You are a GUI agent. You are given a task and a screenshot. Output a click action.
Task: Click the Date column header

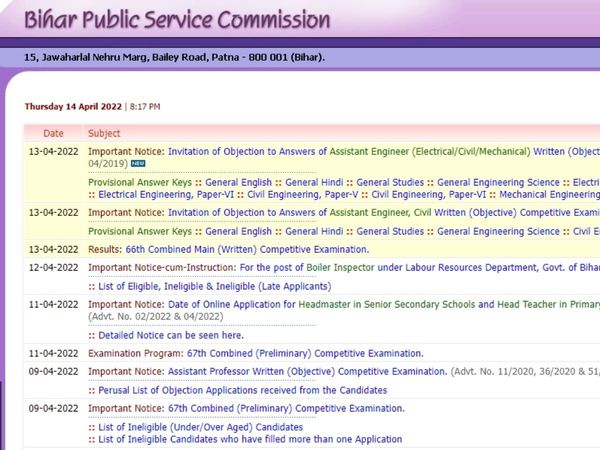tap(53, 134)
